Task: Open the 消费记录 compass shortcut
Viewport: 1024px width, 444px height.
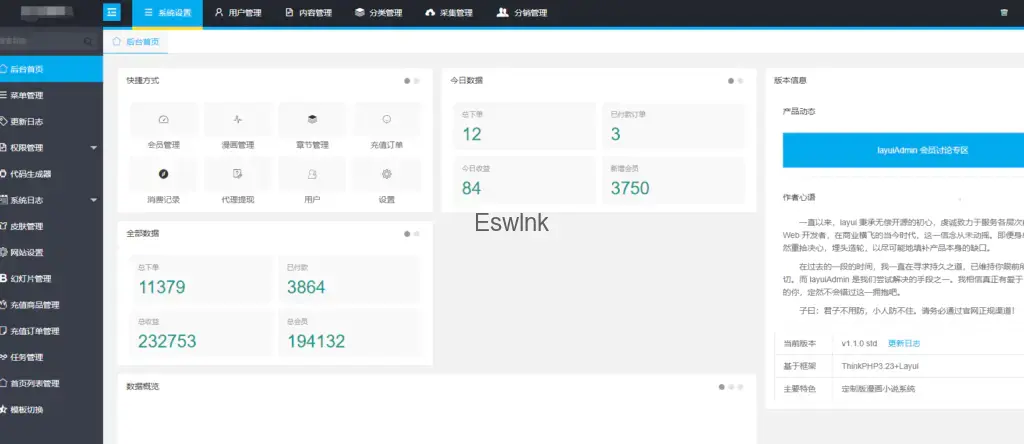Action: point(164,174)
